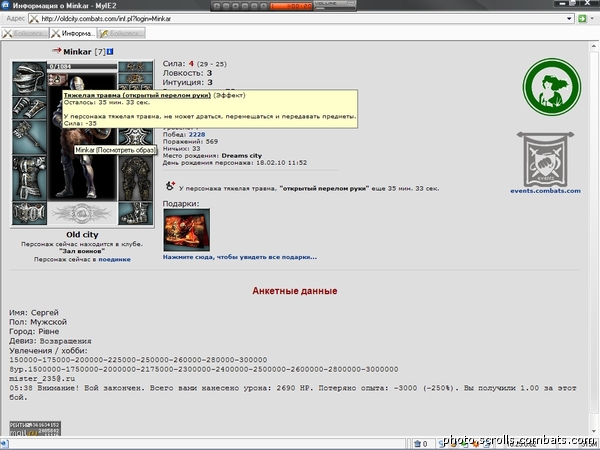Screen dimensions: 600x450
Task: Click the page scrollbar up arrow
Action: [593, 46]
